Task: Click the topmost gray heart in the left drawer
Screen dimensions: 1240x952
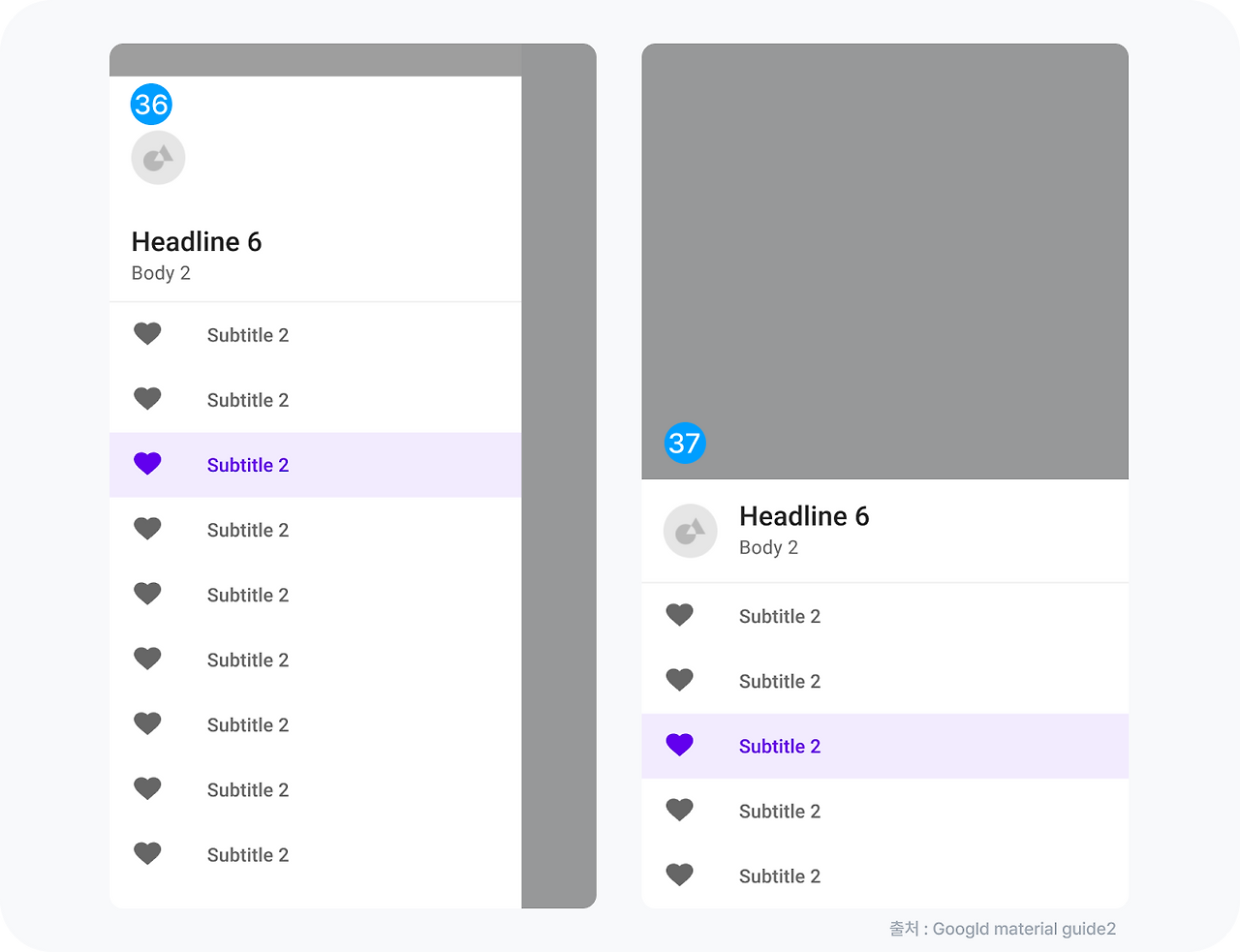Action: click(147, 334)
